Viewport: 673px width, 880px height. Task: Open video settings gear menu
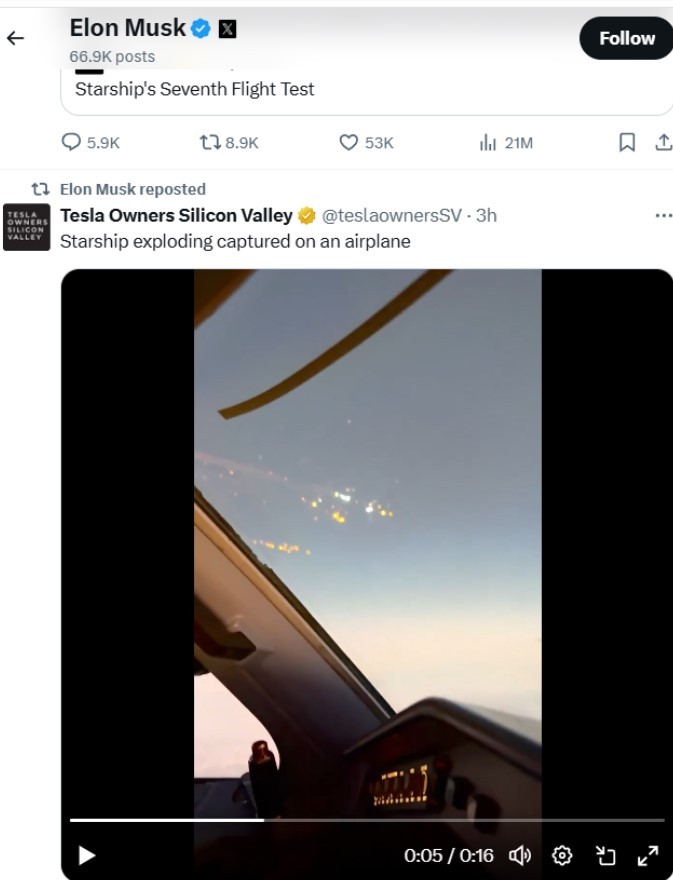(x=562, y=855)
